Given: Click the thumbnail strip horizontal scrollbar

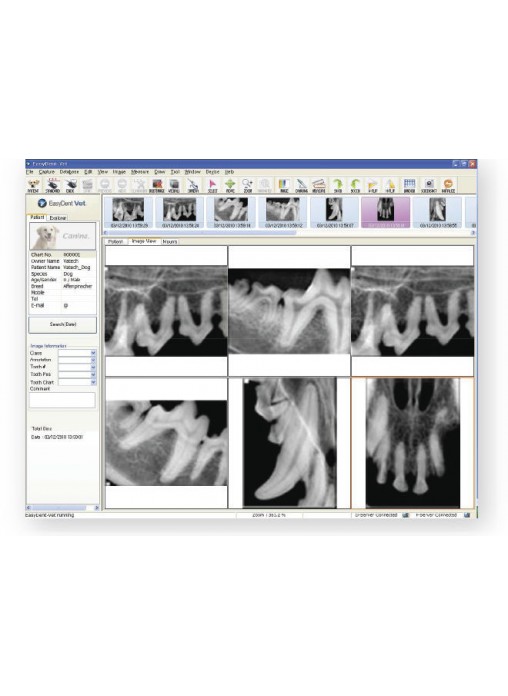Looking at the screenshot, I should pyautogui.click(x=290, y=233).
